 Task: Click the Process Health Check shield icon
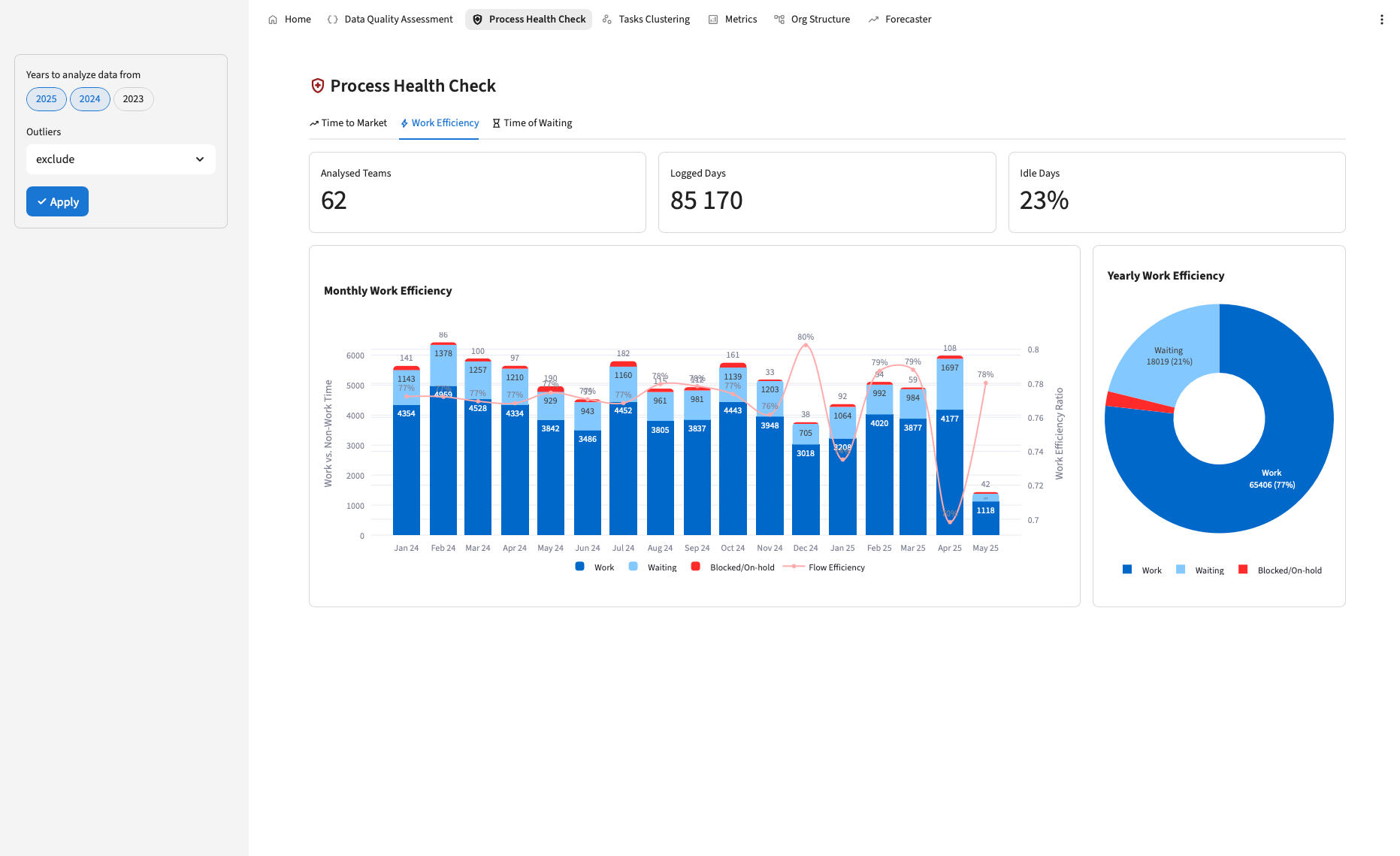point(477,20)
